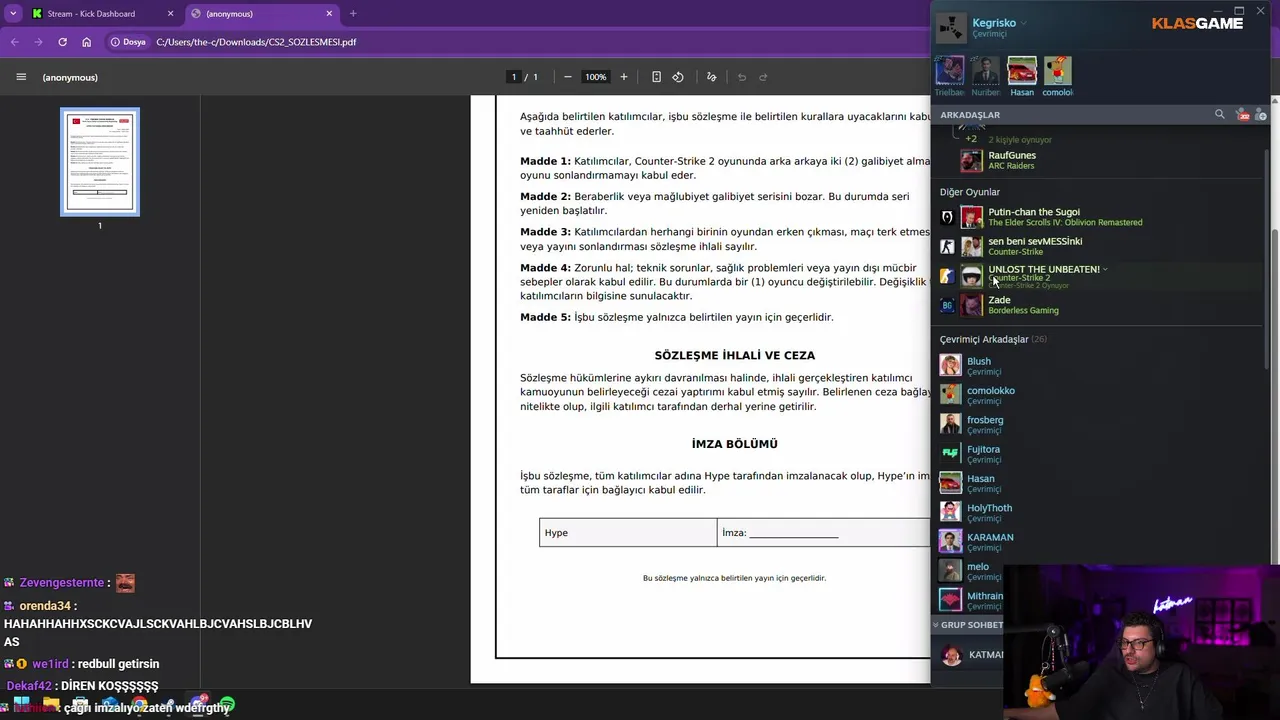
Task: Close the Stream - Kick Dashboard tab
Action: click(170, 13)
